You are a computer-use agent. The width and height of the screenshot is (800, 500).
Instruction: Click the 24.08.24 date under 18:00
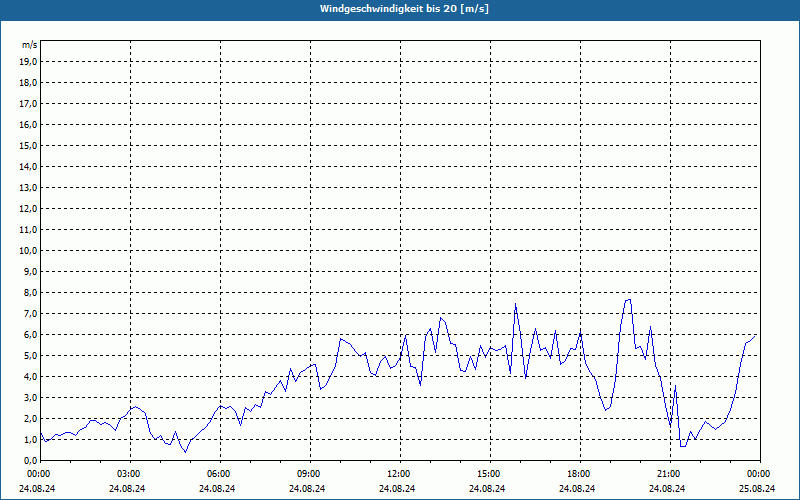click(577, 488)
